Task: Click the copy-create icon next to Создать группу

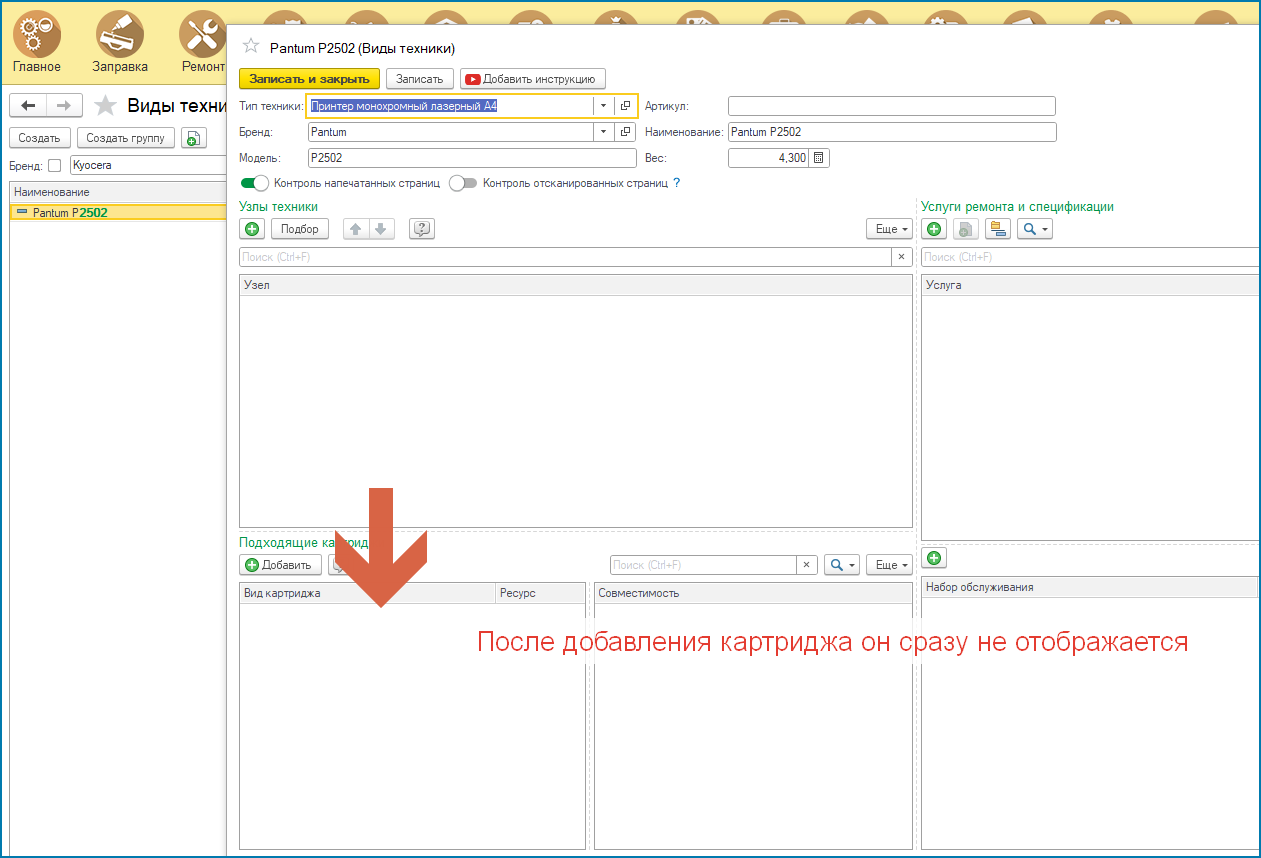Action: 193,138
